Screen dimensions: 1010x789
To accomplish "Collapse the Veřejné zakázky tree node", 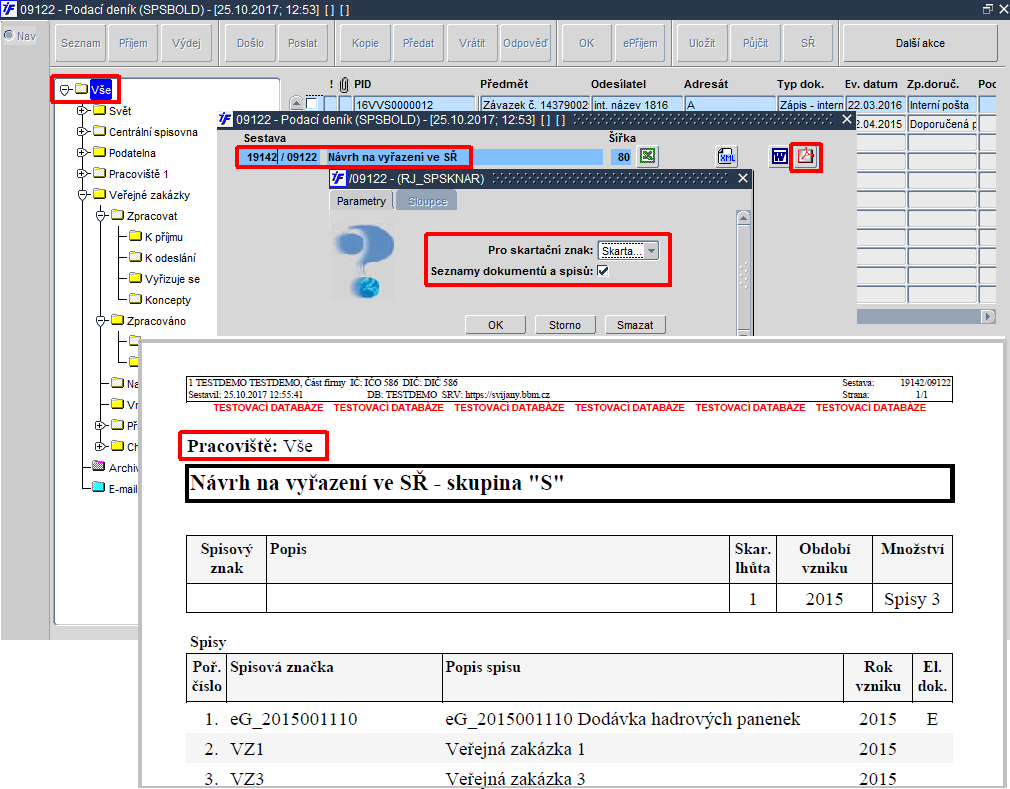I will click(x=83, y=195).
